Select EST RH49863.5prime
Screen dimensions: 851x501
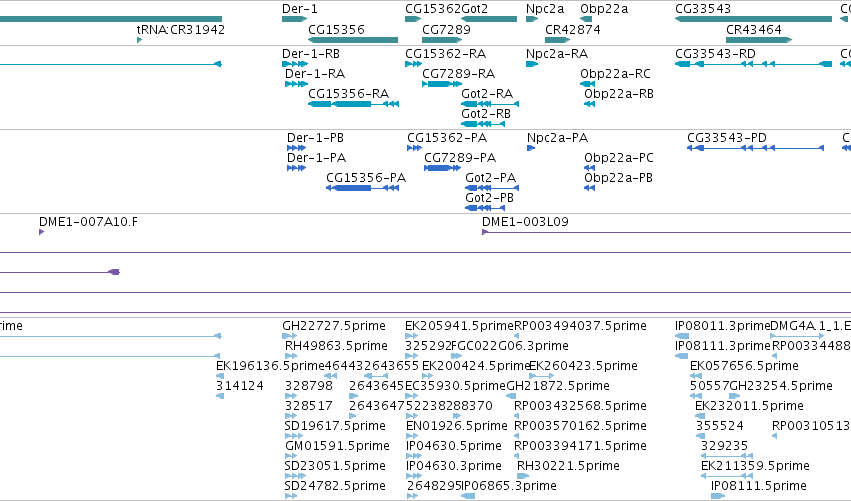coord(291,356)
